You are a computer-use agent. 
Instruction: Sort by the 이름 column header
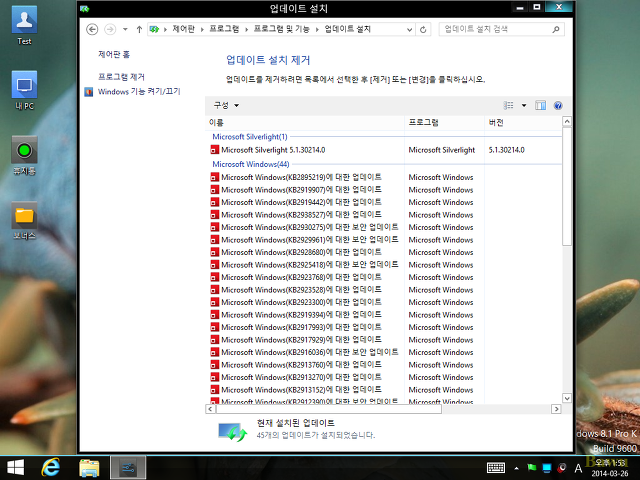coord(304,122)
